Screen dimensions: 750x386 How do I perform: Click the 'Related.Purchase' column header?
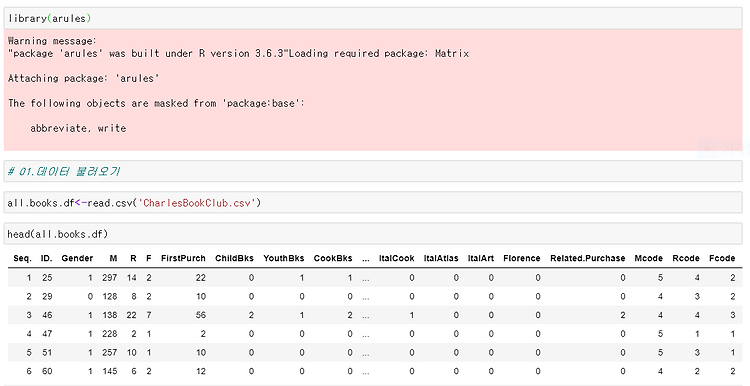(x=587, y=258)
